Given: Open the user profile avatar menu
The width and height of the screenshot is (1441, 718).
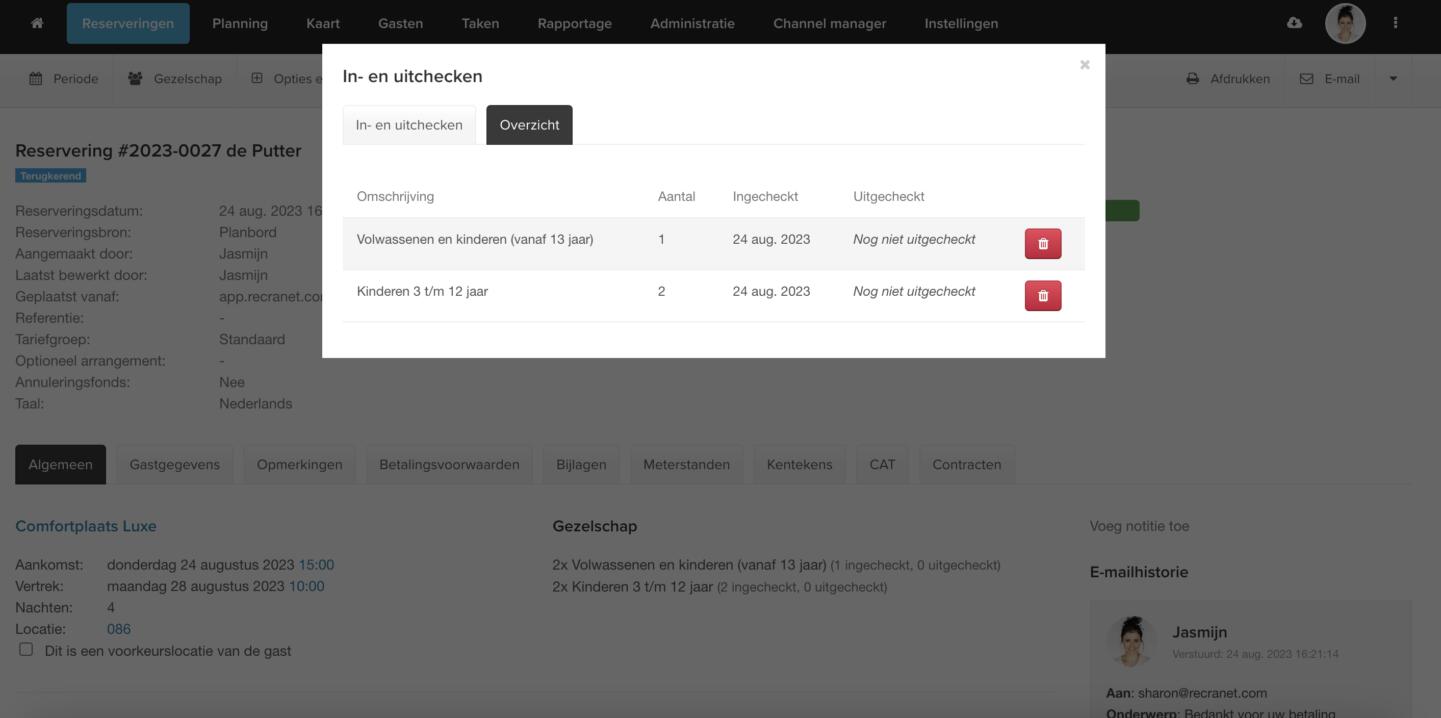Looking at the screenshot, I should (1344, 24).
